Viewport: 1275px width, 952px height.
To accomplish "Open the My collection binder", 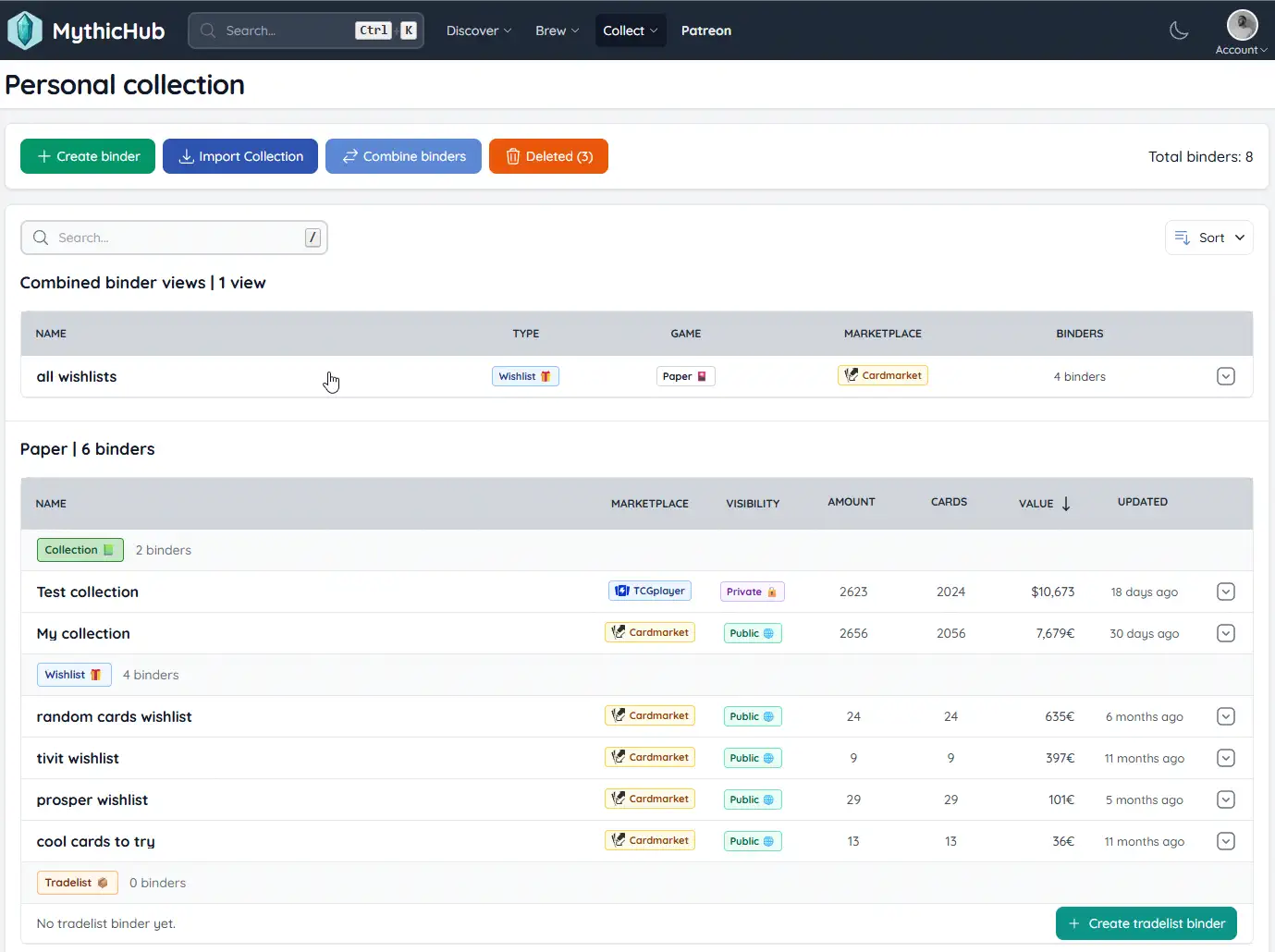I will click(83, 634).
